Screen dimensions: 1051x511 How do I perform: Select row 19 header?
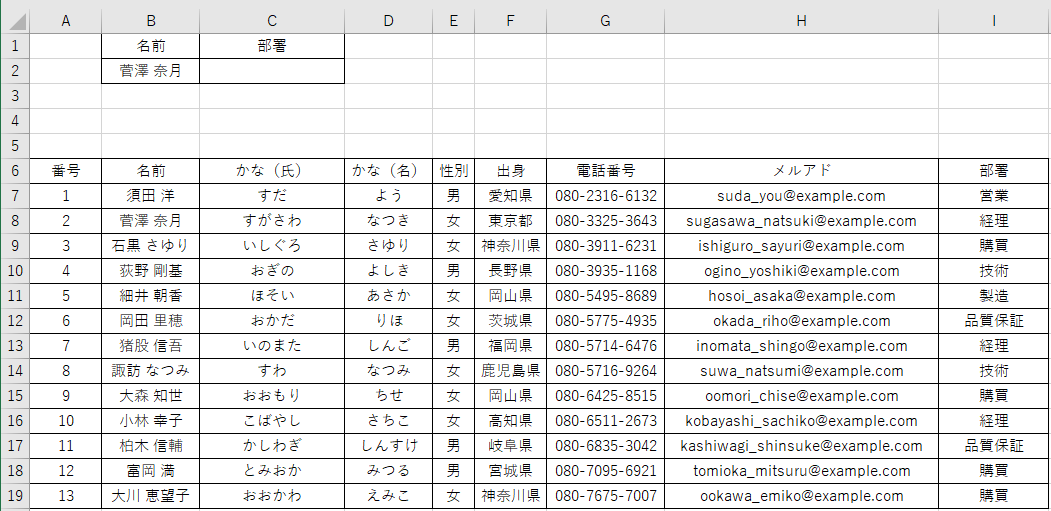point(15,496)
